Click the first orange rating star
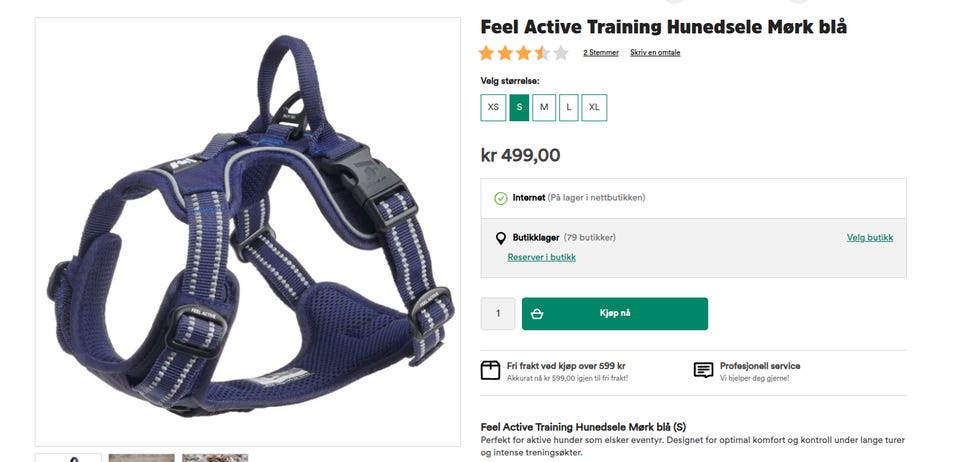 click(x=486, y=53)
